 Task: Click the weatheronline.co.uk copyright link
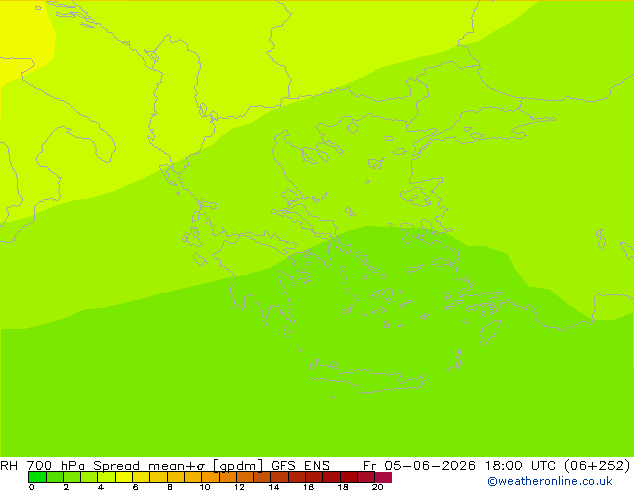(550, 481)
